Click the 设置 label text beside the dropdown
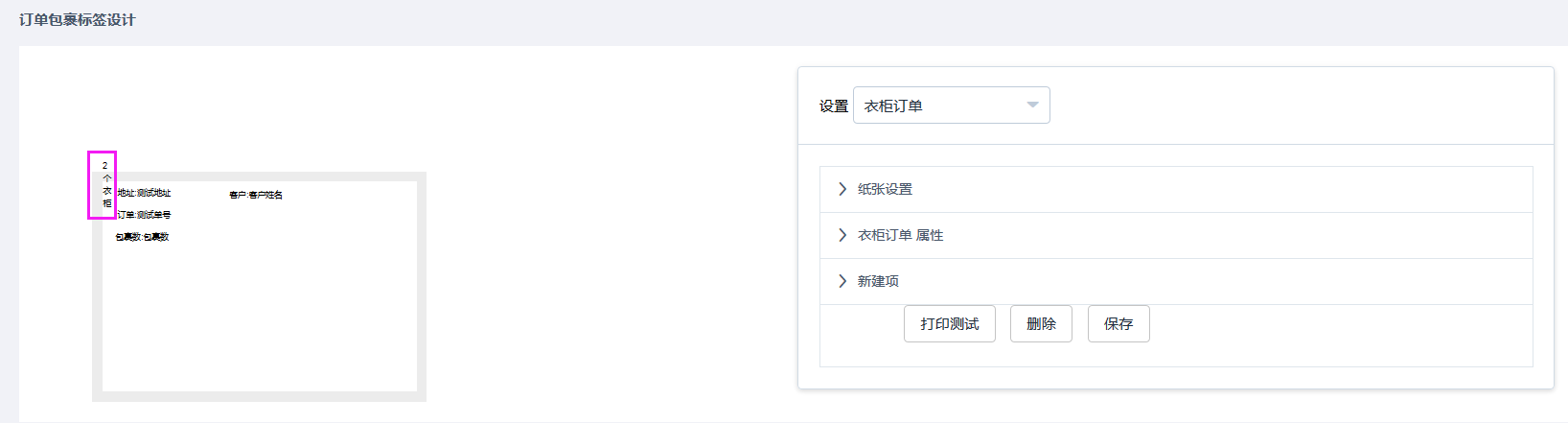The width and height of the screenshot is (1568, 423). (833, 106)
